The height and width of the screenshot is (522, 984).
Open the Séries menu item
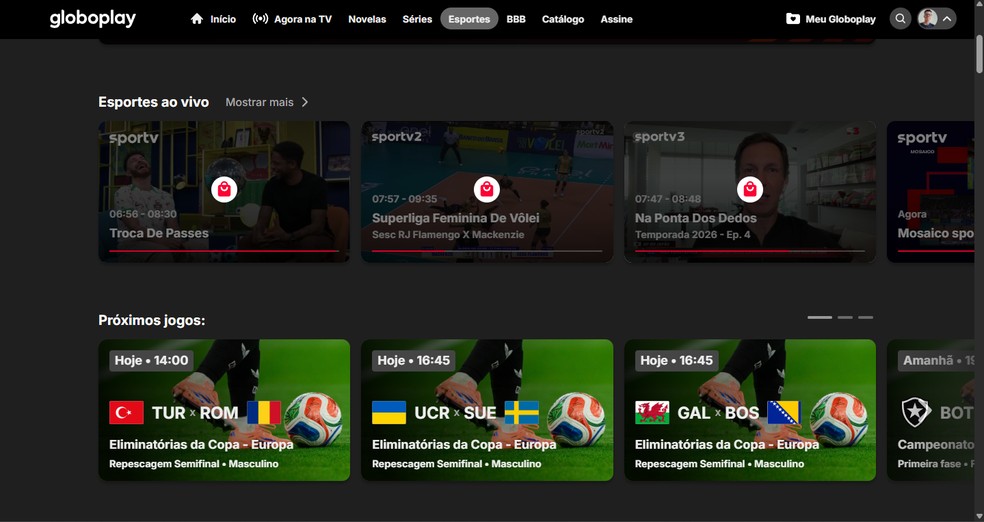[x=417, y=19]
